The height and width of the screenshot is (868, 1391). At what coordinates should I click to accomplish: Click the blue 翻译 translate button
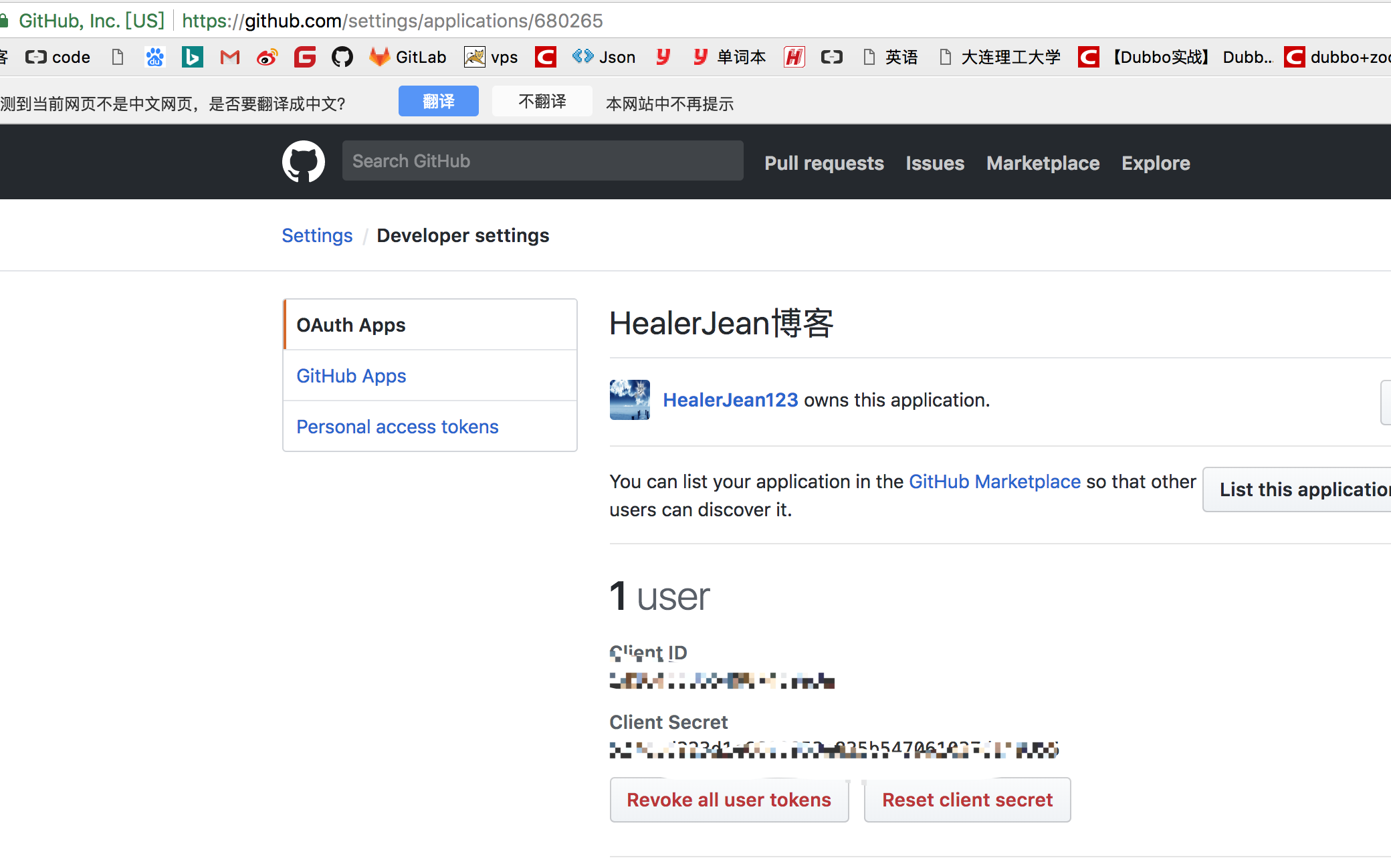tap(438, 102)
